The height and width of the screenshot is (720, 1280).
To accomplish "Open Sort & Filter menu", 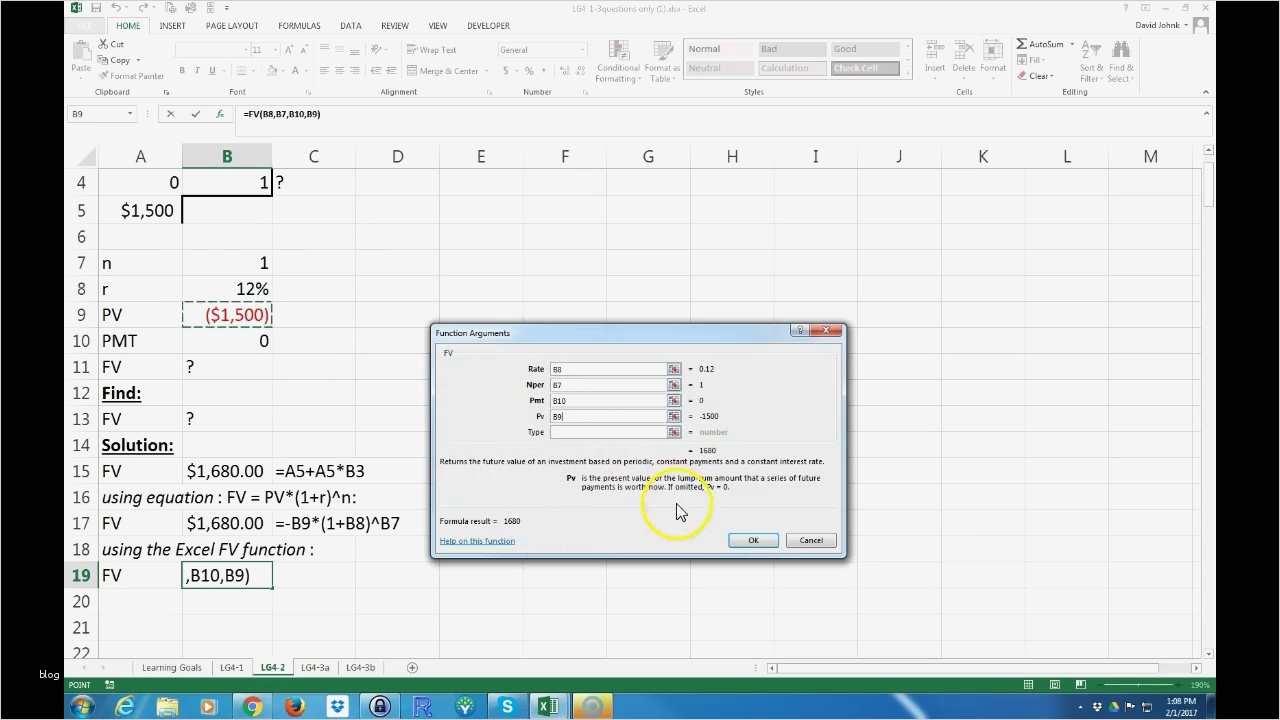I will (x=1090, y=62).
